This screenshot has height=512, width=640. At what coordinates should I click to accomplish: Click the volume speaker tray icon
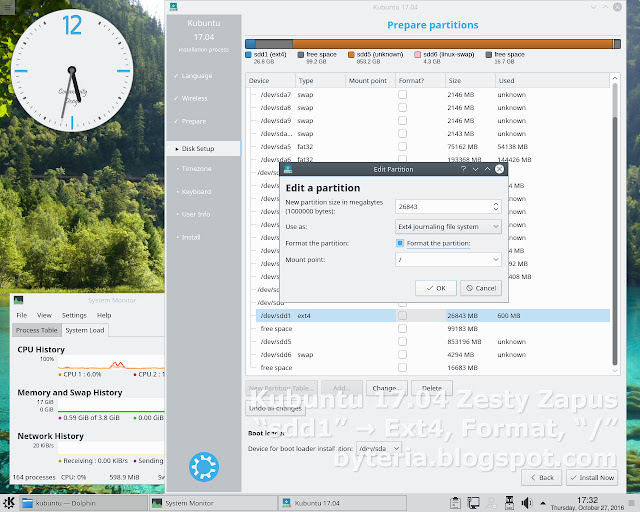(527, 503)
